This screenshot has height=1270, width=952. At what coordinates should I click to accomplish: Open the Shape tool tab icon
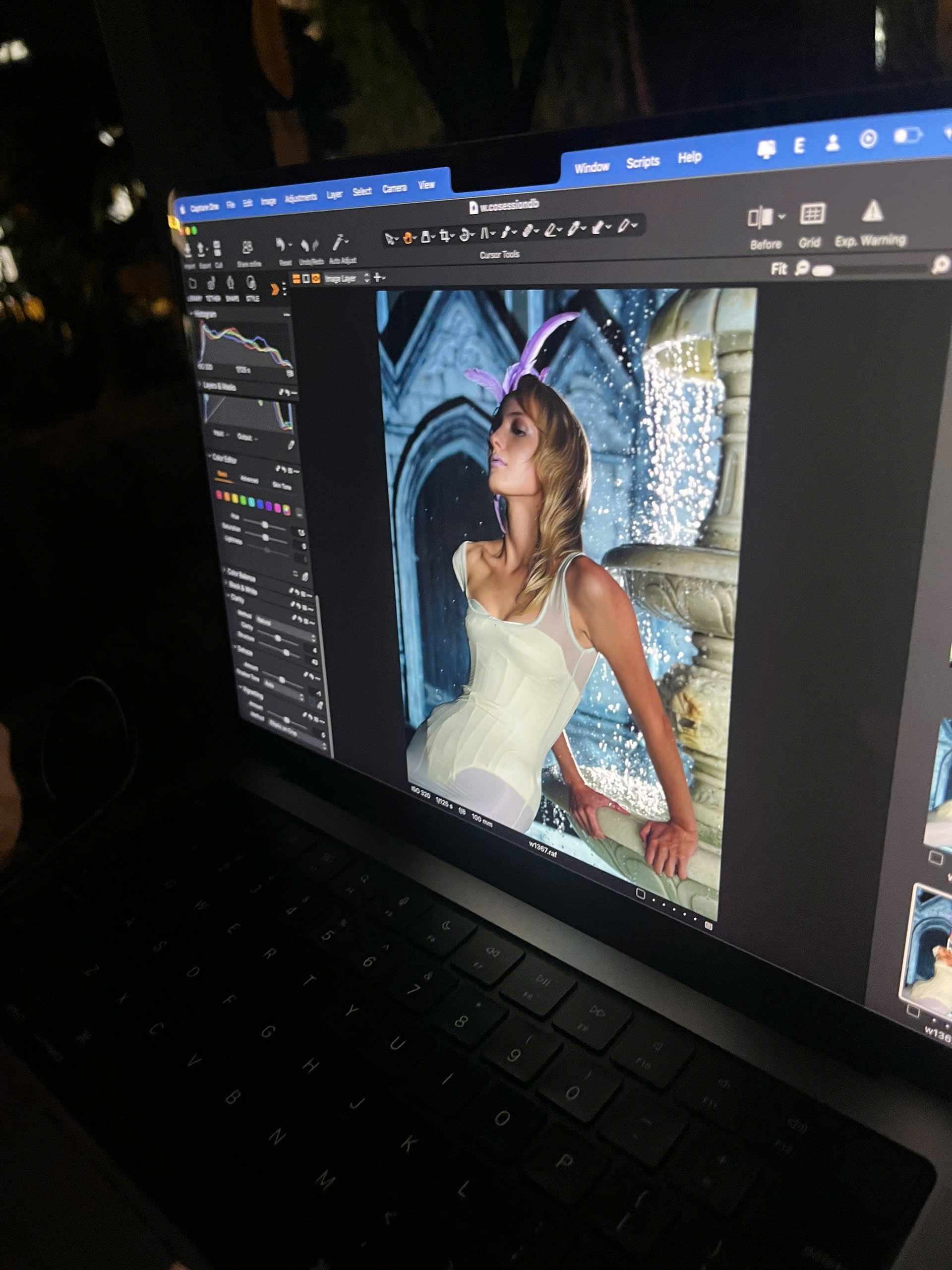tap(231, 282)
